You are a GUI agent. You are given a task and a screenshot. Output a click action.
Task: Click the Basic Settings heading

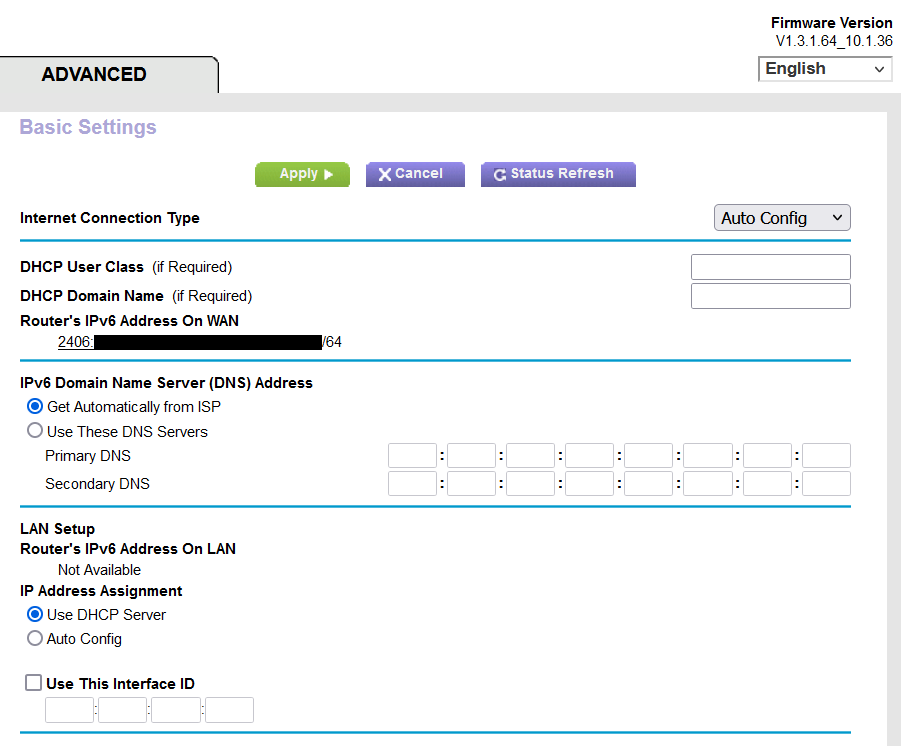[87, 127]
